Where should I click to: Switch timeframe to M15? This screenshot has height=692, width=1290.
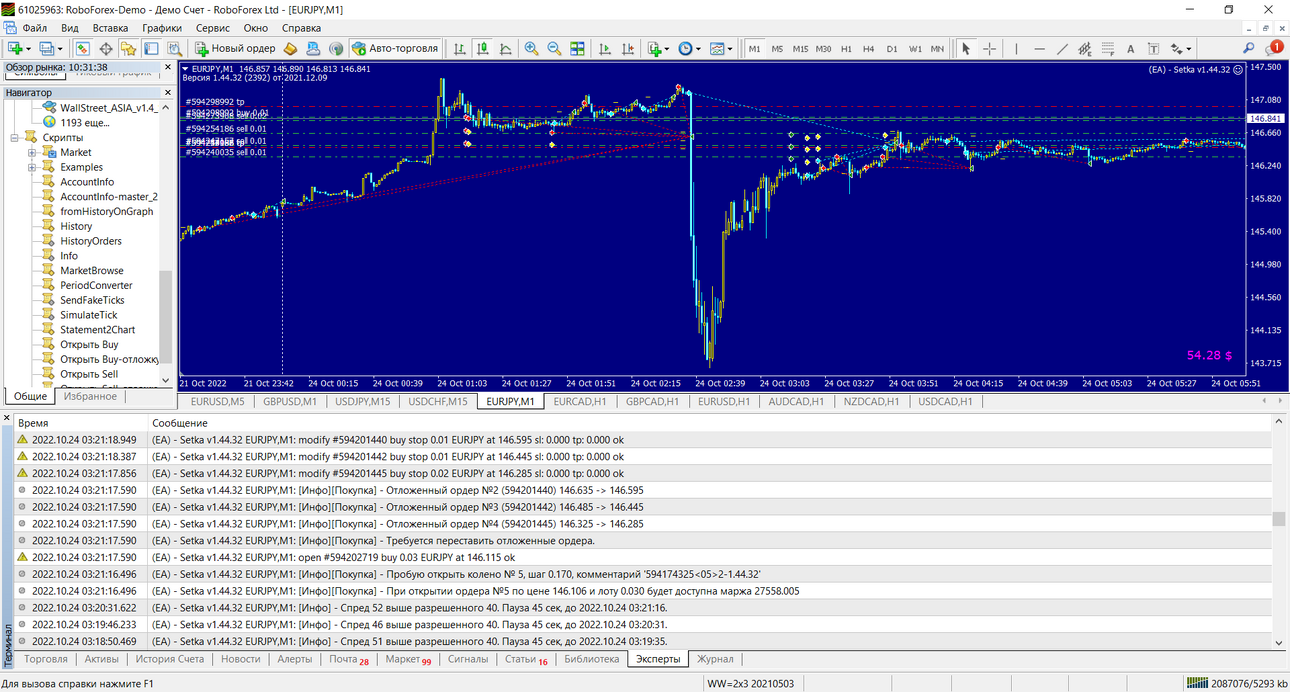pyautogui.click(x=800, y=48)
